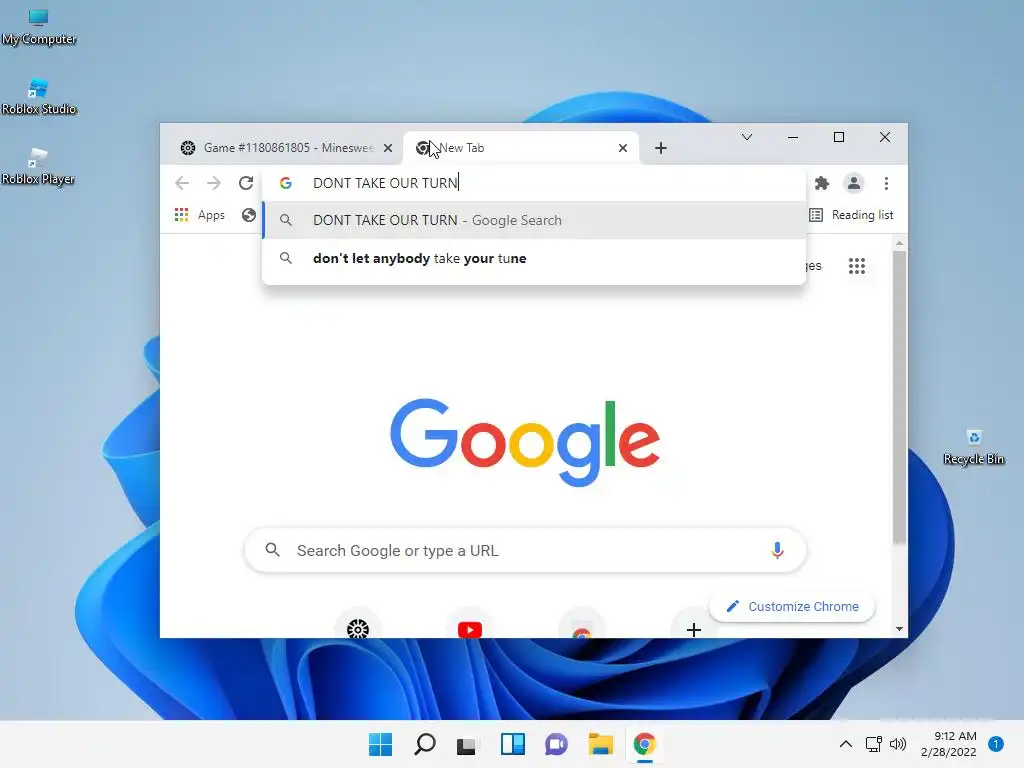Switch to Game #1180861805 Minesweeper tab
The image size is (1024, 768).
pos(285,148)
